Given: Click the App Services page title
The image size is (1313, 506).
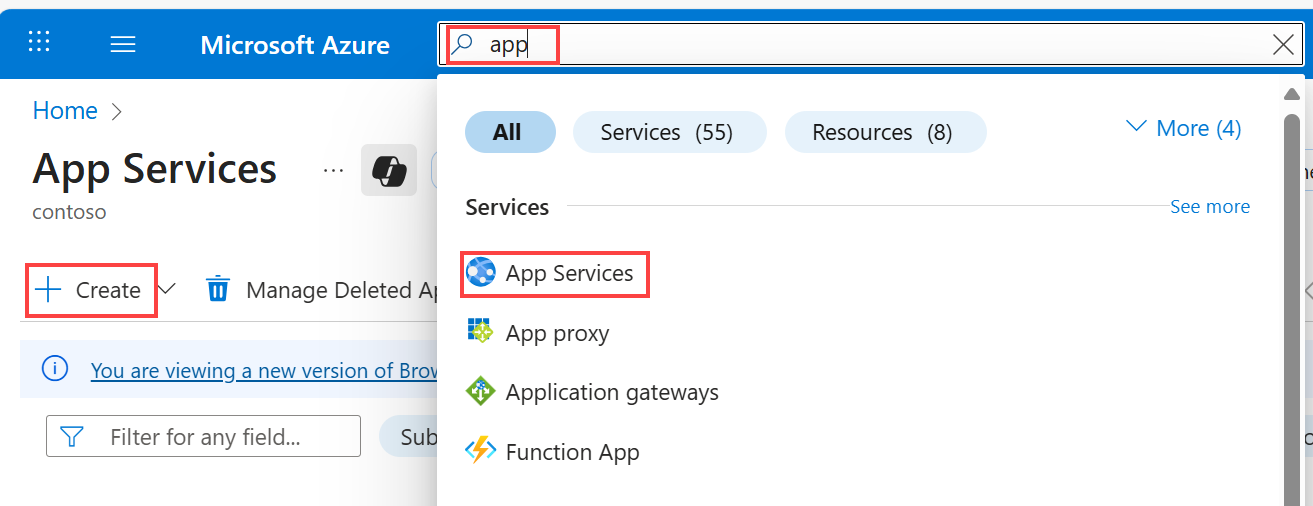Looking at the screenshot, I should click(x=155, y=169).
